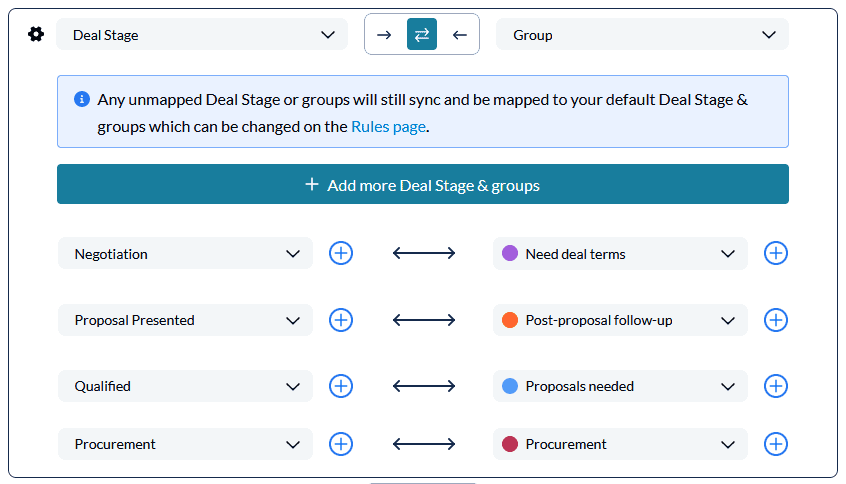Expand the Proposals needed group dropdown

click(x=620, y=386)
